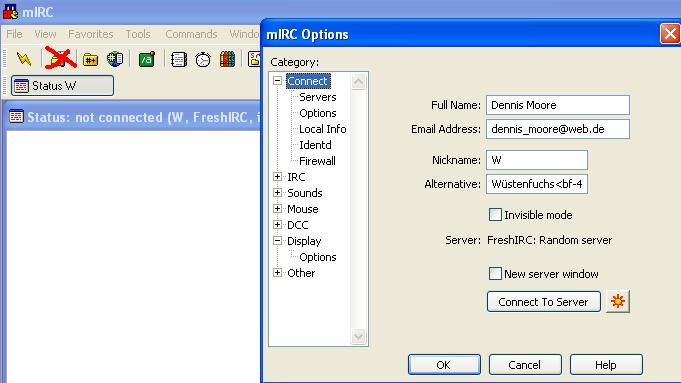681x383 pixels.
Task: Collapse the Connect category tree node
Action: click(278, 81)
